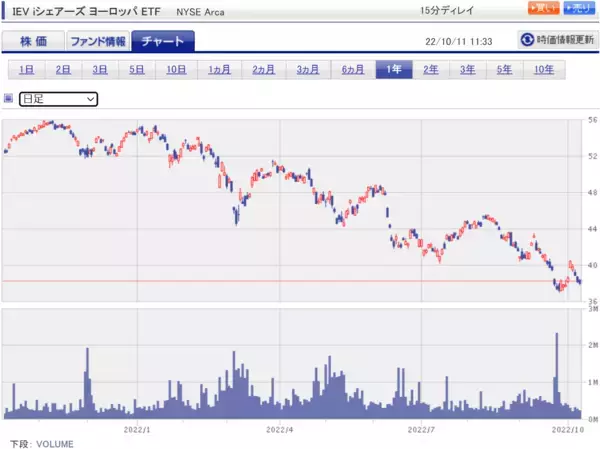600x449 pixels.
Task: Open the ファンド情報 tab
Action: [98, 41]
